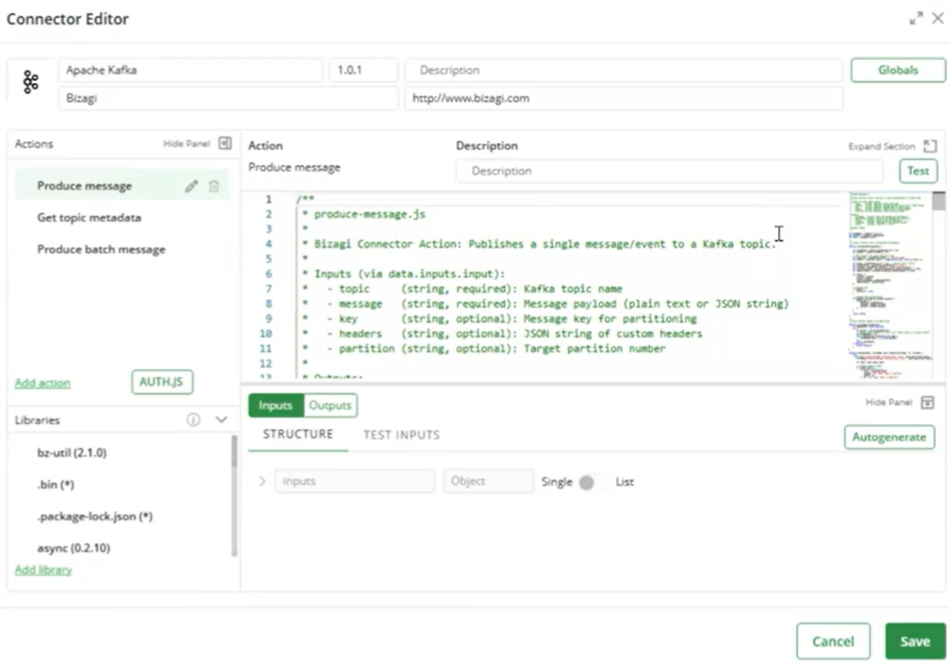Click the connector Description field at top

[x=623, y=70]
